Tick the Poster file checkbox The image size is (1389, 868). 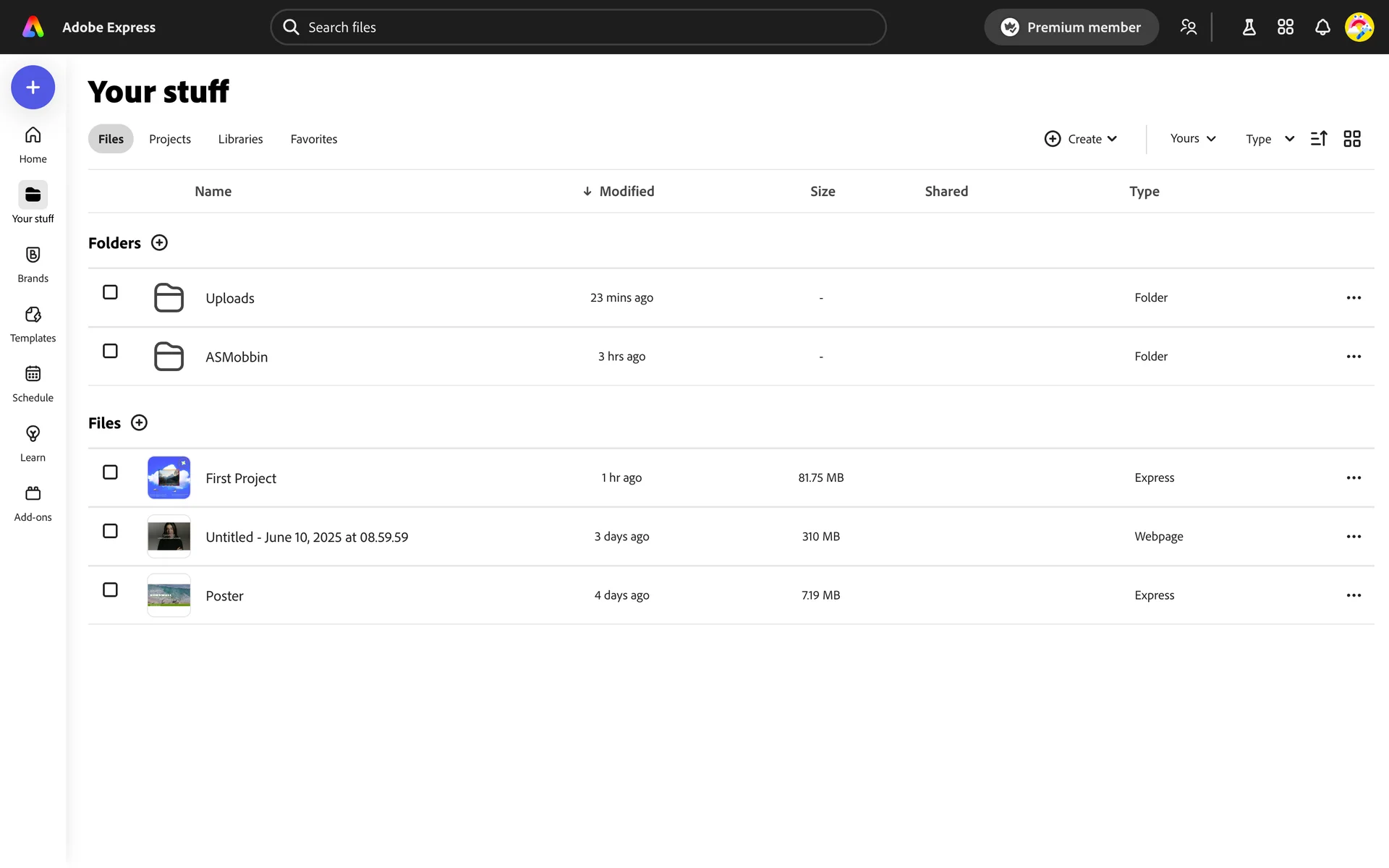pos(110,590)
